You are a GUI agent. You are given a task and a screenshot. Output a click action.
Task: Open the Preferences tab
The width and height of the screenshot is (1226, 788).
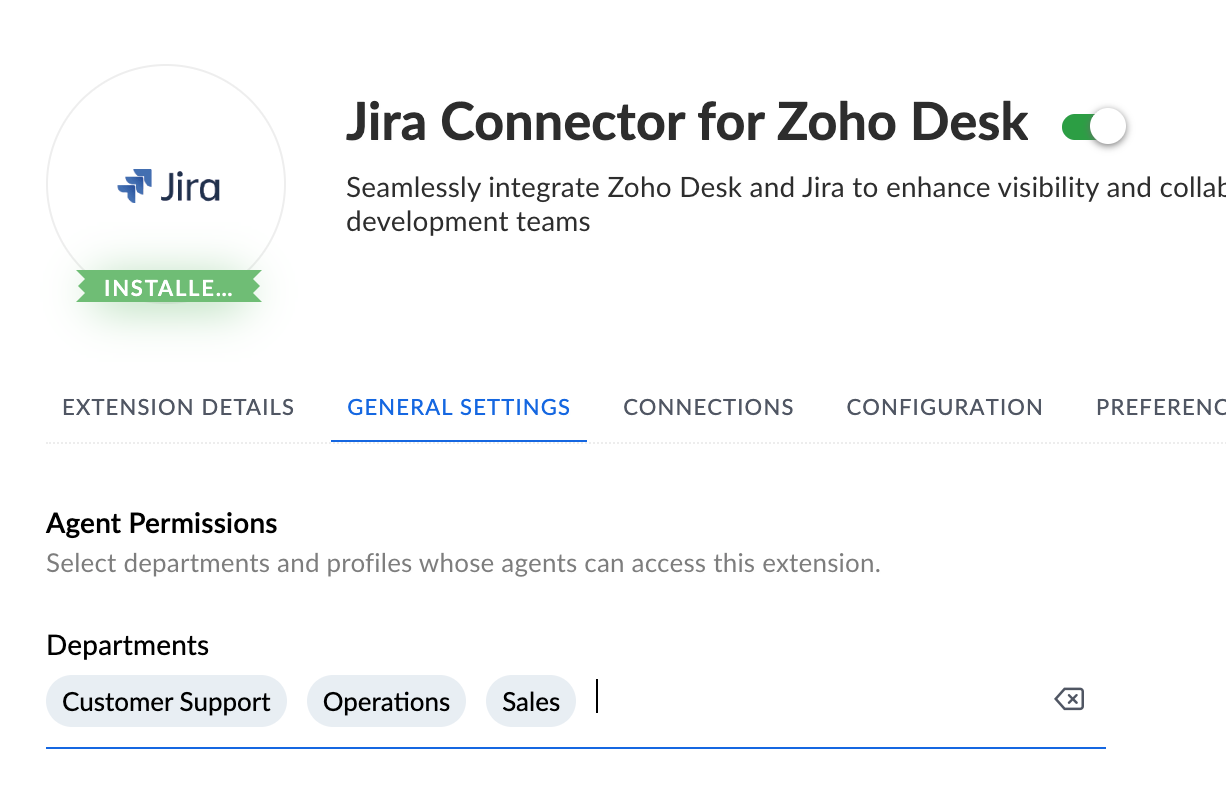click(1160, 407)
